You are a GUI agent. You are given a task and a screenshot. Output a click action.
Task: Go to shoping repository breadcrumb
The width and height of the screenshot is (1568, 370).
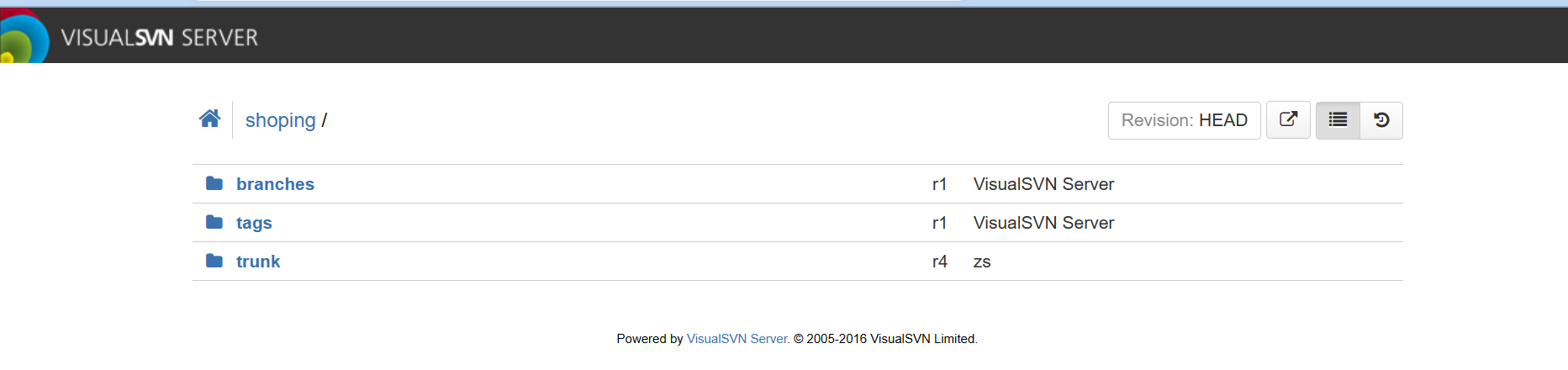tap(280, 120)
